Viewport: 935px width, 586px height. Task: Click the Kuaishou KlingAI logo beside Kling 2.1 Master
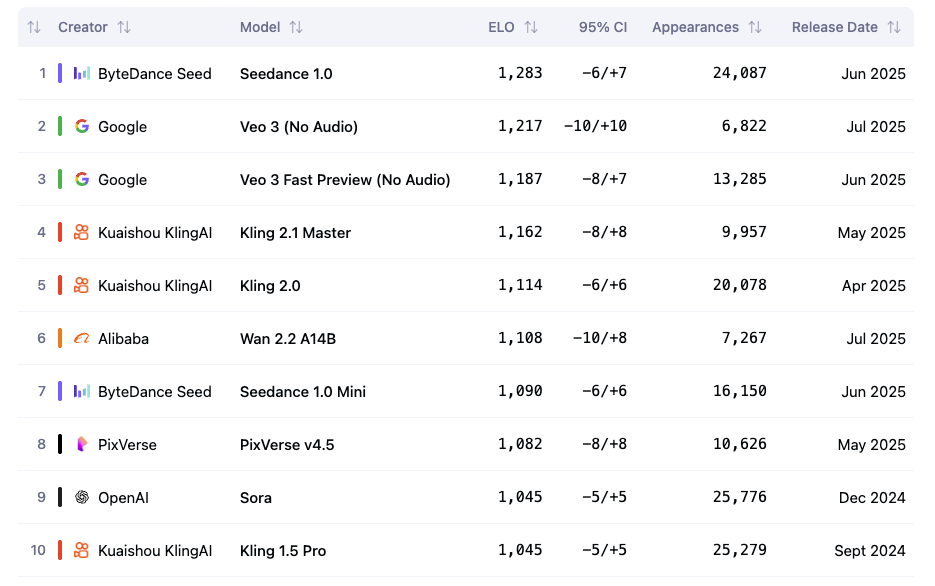pyautogui.click(x=82, y=232)
